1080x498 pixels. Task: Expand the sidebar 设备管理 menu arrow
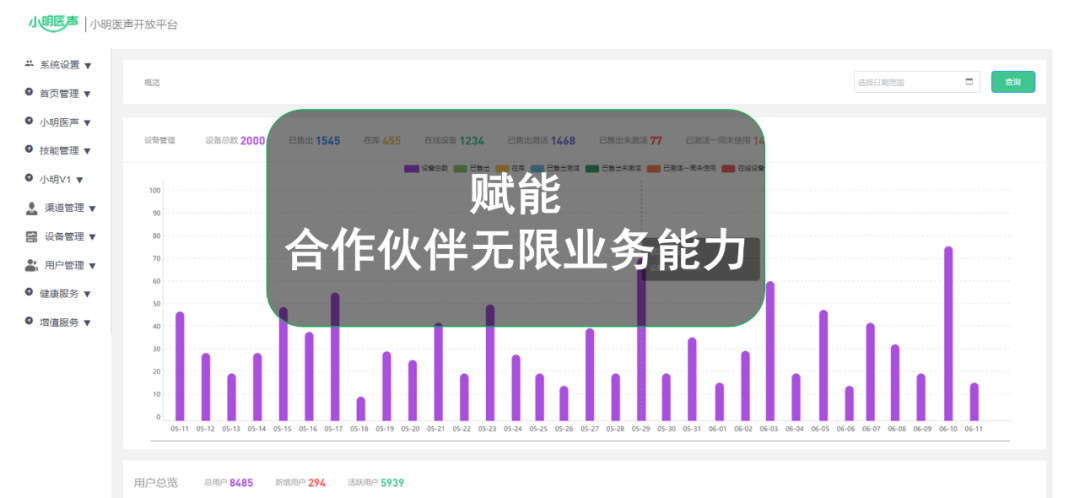(x=92, y=238)
